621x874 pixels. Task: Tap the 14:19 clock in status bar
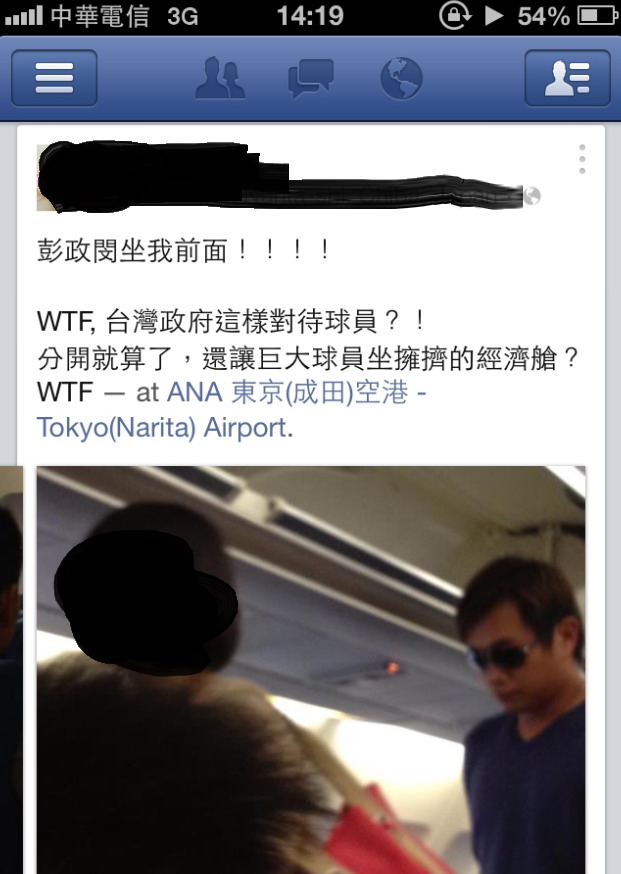[310, 16]
